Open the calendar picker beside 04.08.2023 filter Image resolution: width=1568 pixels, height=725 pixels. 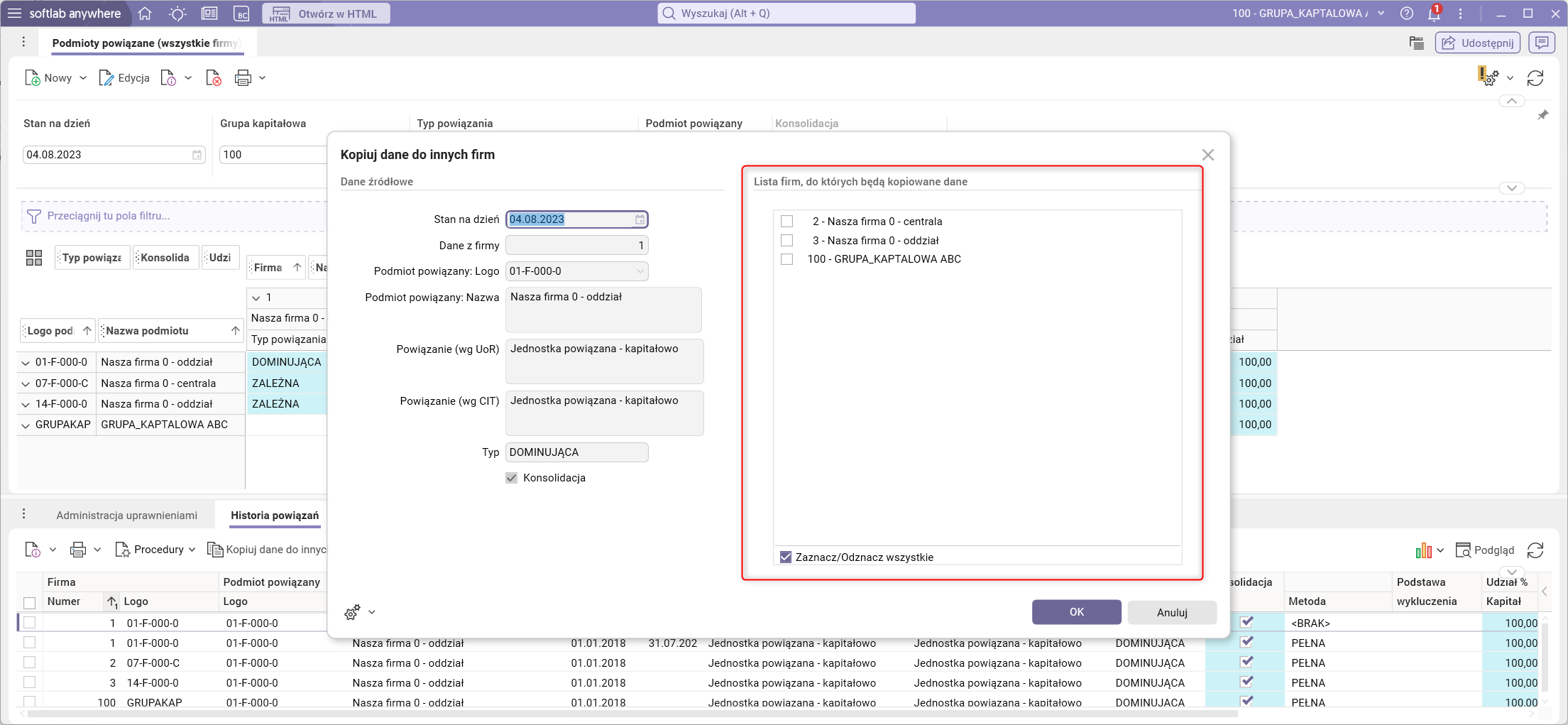pyautogui.click(x=197, y=155)
